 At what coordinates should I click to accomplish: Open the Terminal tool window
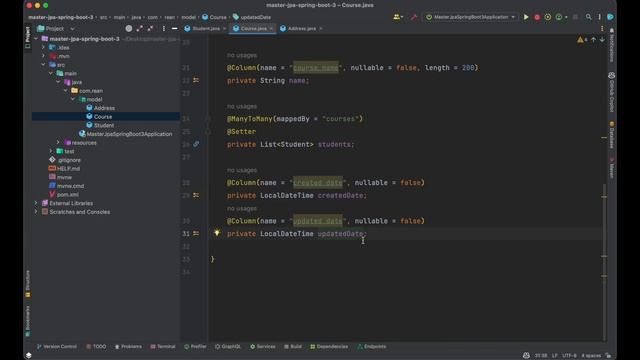[163, 347]
